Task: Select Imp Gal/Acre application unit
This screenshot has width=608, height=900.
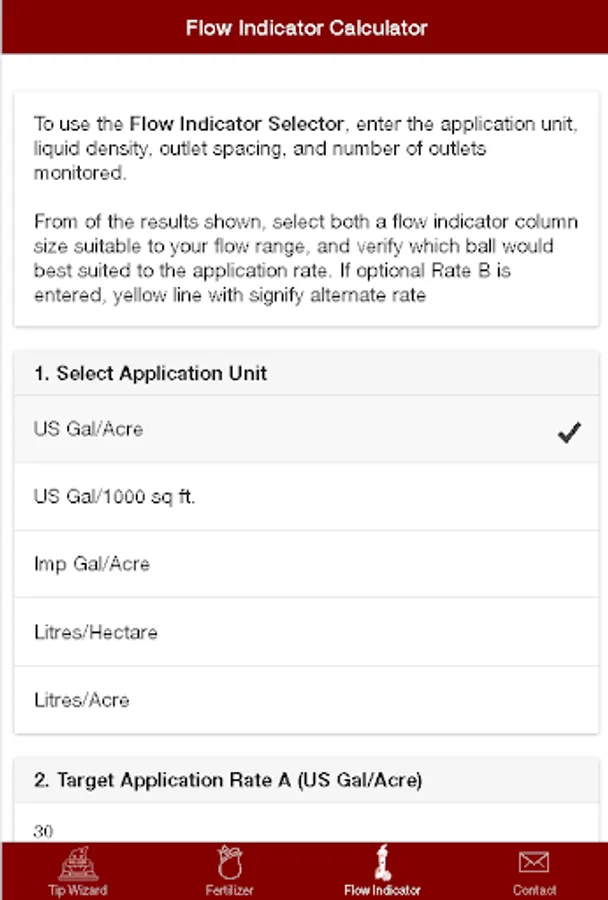Action: [x=92, y=564]
